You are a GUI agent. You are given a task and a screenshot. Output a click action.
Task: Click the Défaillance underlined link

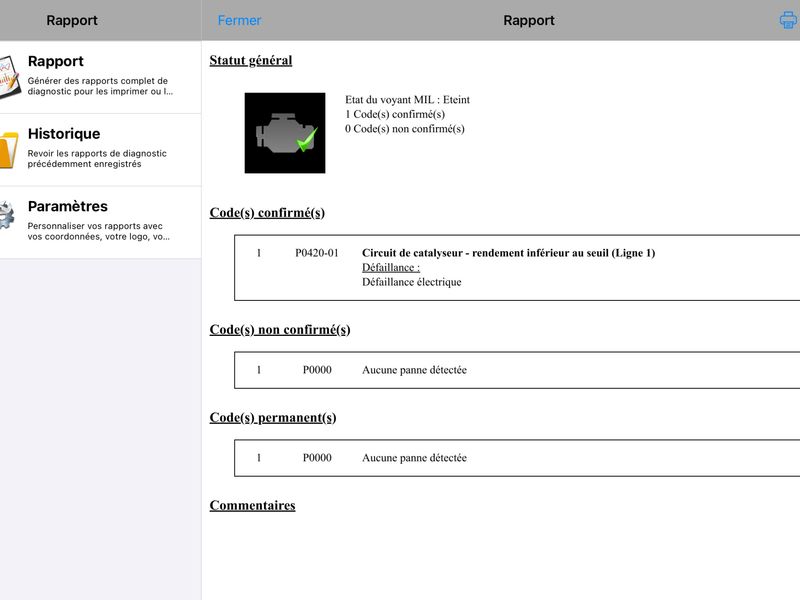click(391, 267)
